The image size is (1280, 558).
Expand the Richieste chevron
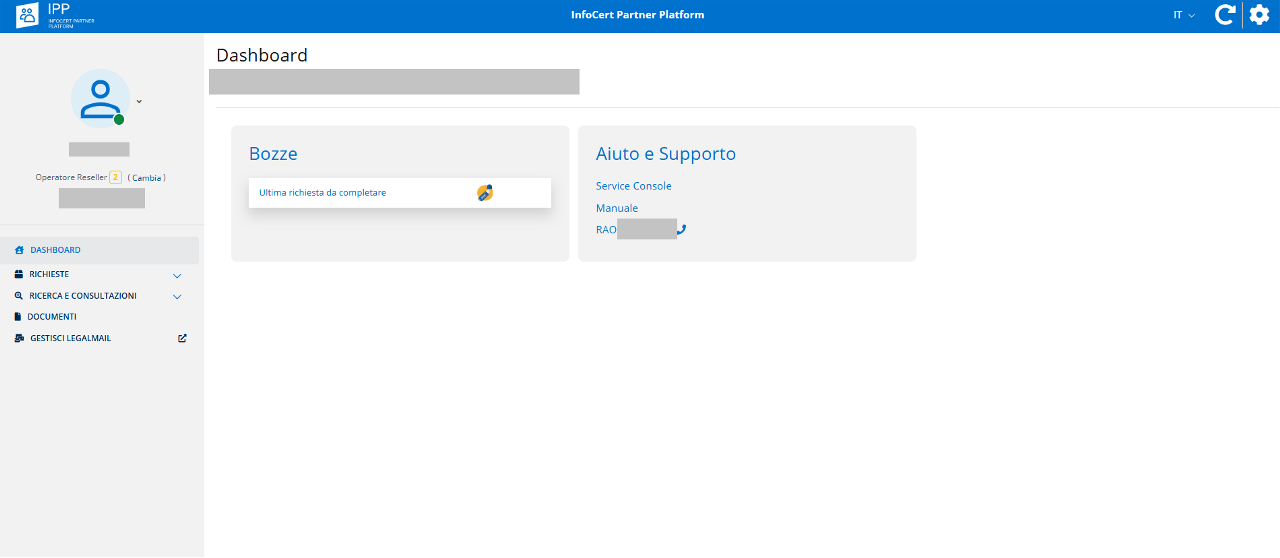[x=177, y=275]
